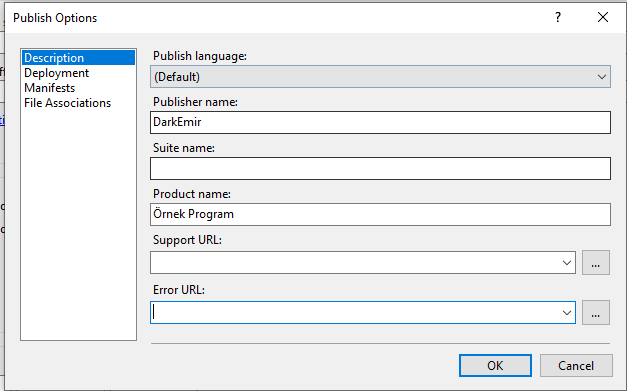This screenshot has height=391, width=627.
Task: Click the Publisher name field containing DarkEmir
Action: (x=380, y=122)
